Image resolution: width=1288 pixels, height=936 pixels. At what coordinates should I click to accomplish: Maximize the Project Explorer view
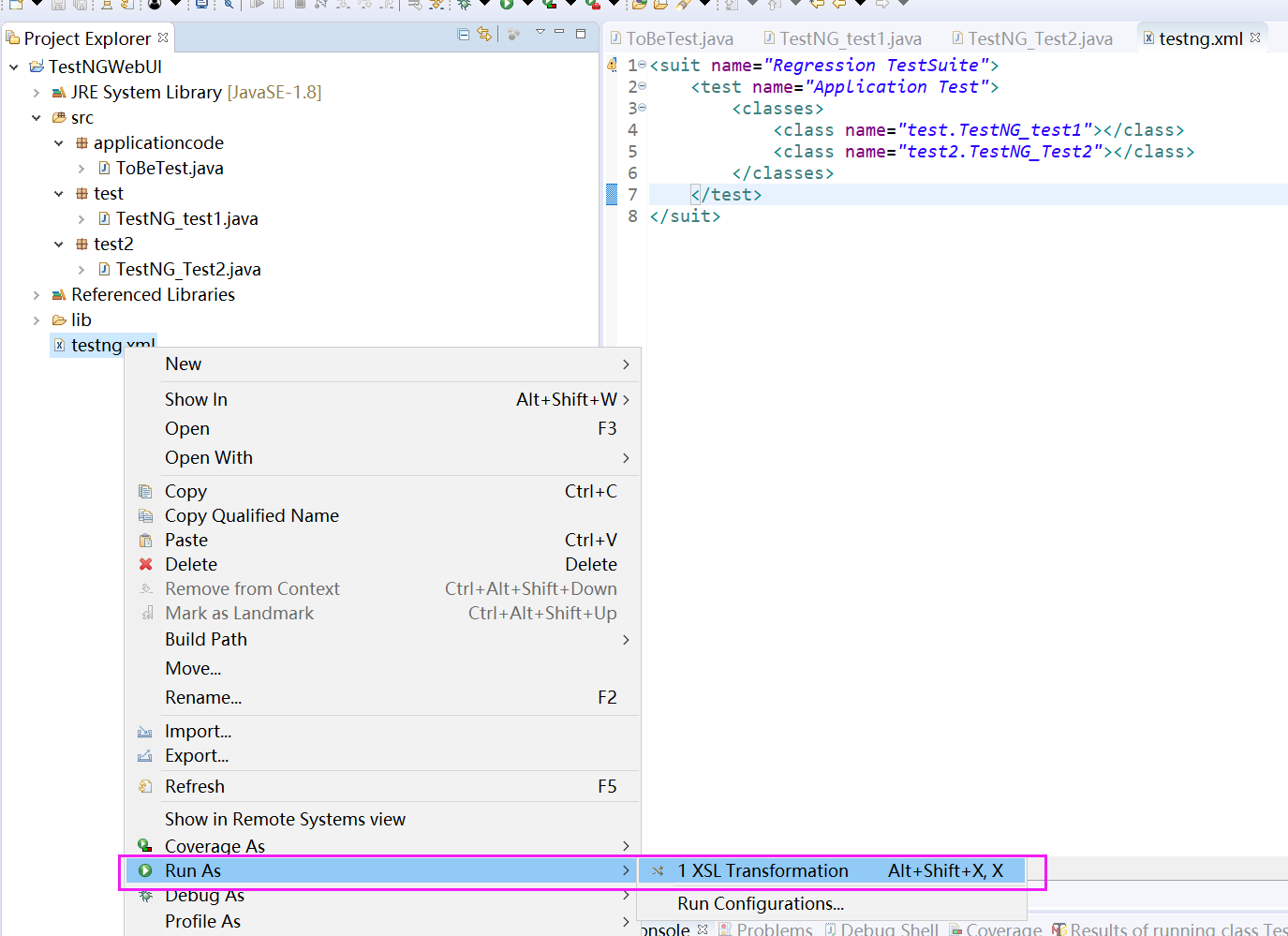[581, 33]
